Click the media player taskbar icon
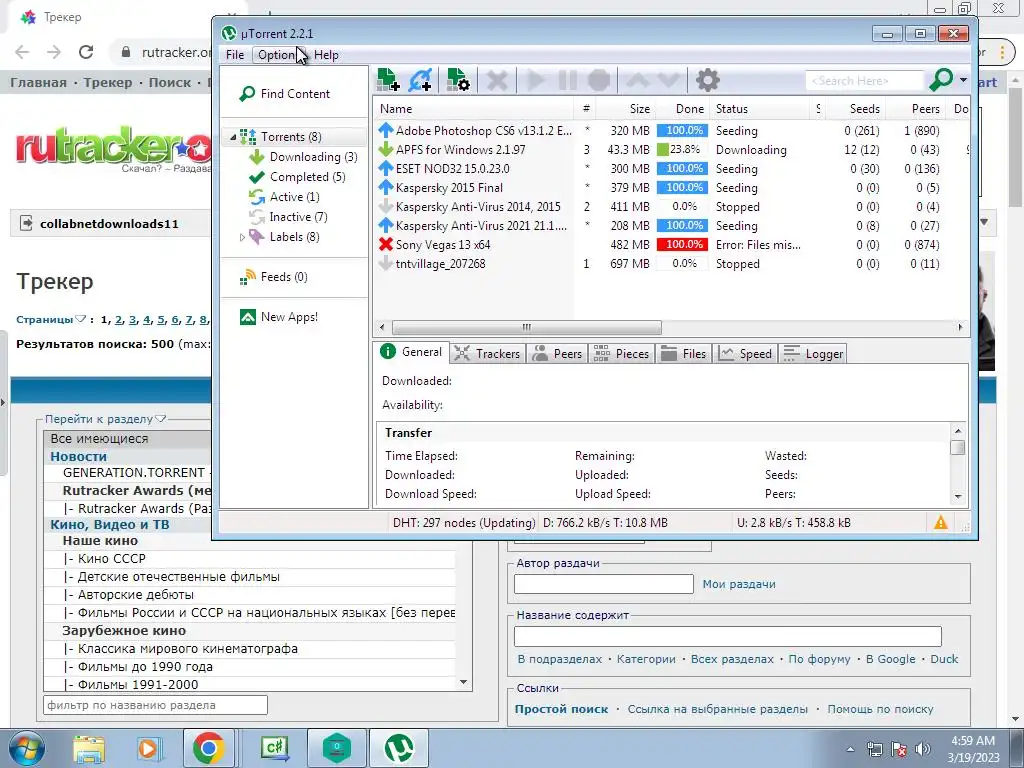1024x768 pixels. coord(148,749)
